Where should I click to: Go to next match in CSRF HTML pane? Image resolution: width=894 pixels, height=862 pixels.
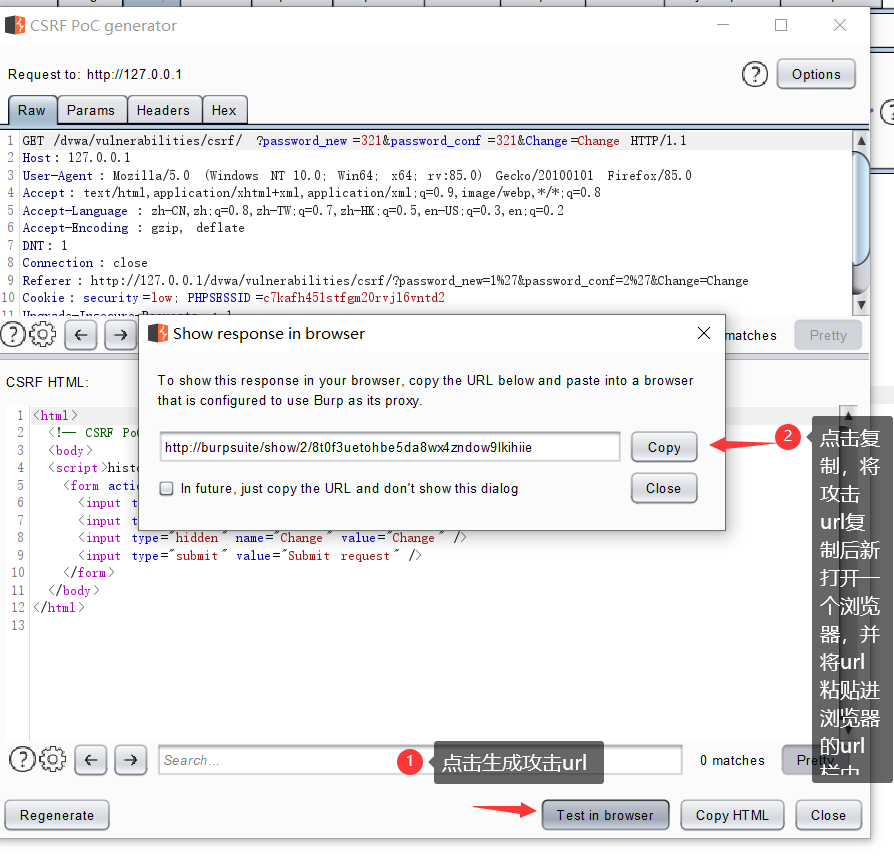point(131,759)
